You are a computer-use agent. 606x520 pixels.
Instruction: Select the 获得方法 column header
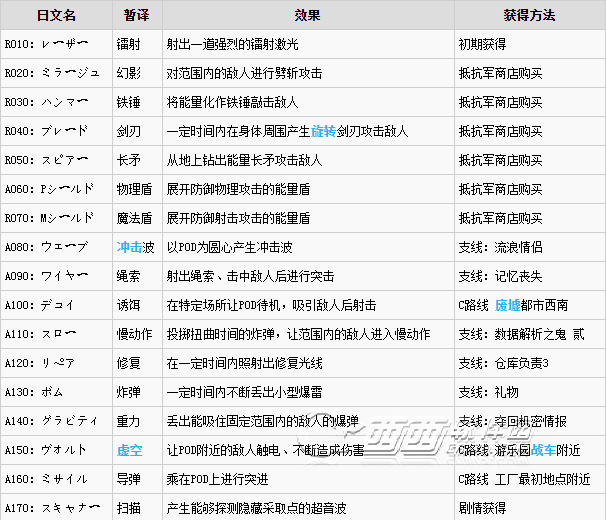coord(530,15)
